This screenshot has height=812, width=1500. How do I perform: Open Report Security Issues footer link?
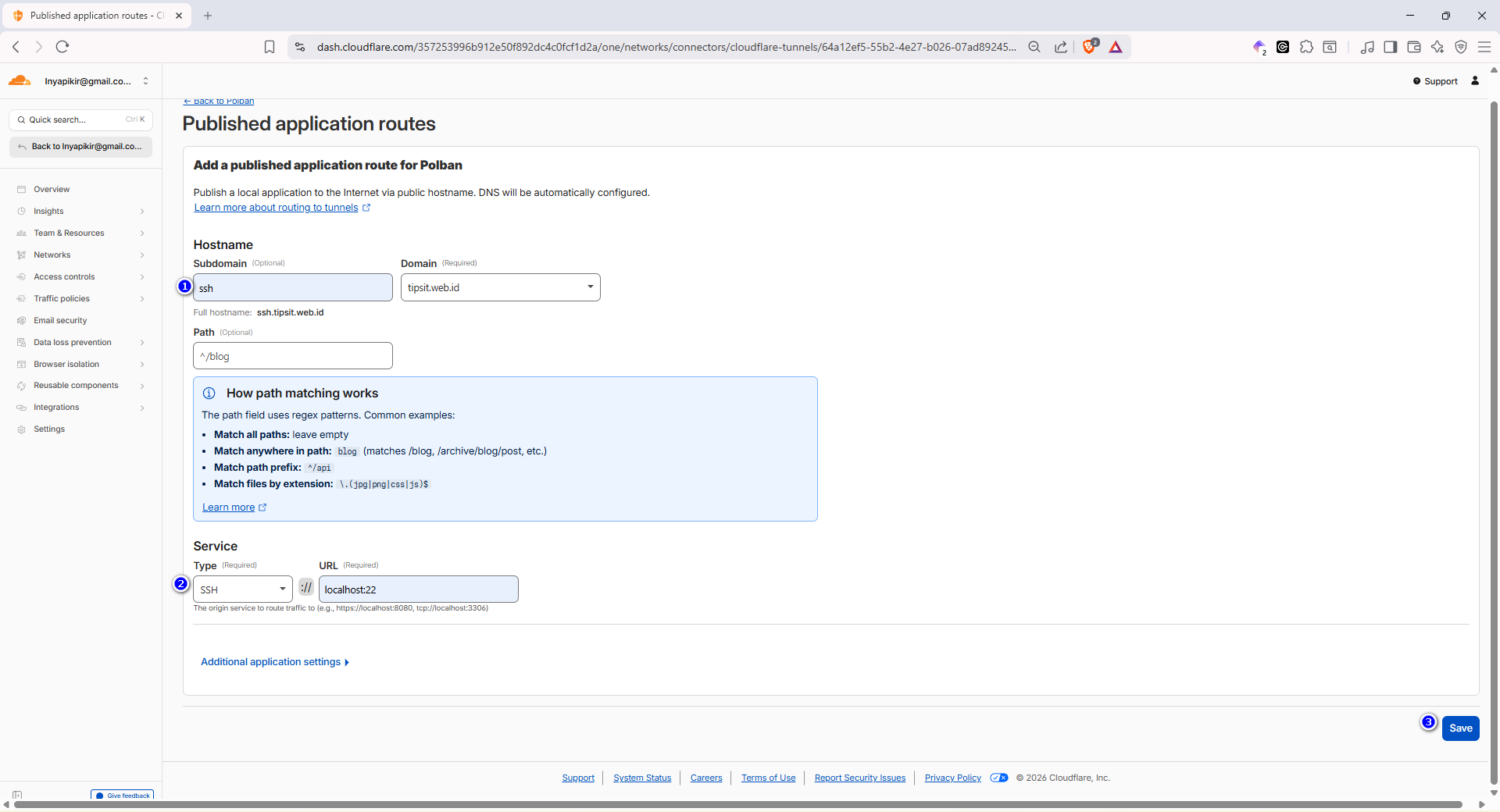click(860, 778)
